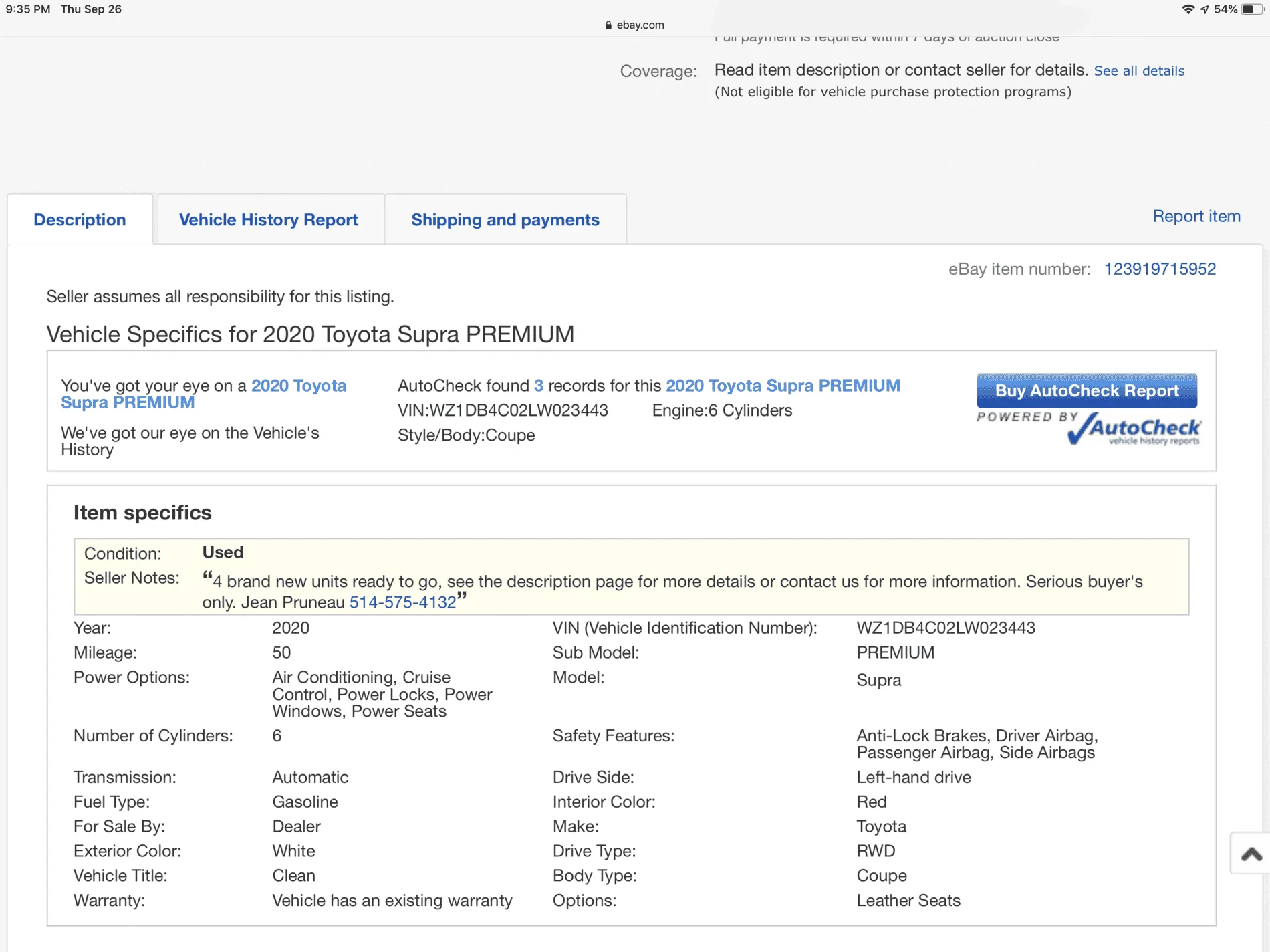Select the Safety Features value text
1270x952 pixels.
[x=977, y=744]
